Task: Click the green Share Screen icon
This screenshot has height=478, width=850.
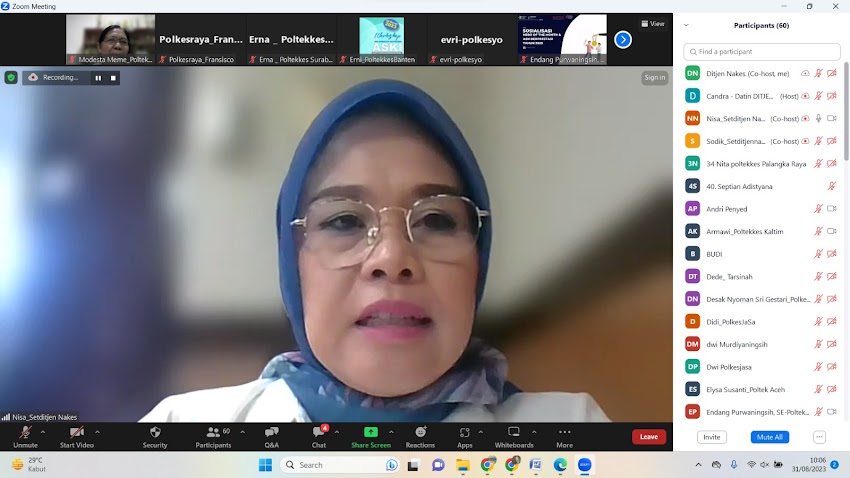Action: [371, 432]
